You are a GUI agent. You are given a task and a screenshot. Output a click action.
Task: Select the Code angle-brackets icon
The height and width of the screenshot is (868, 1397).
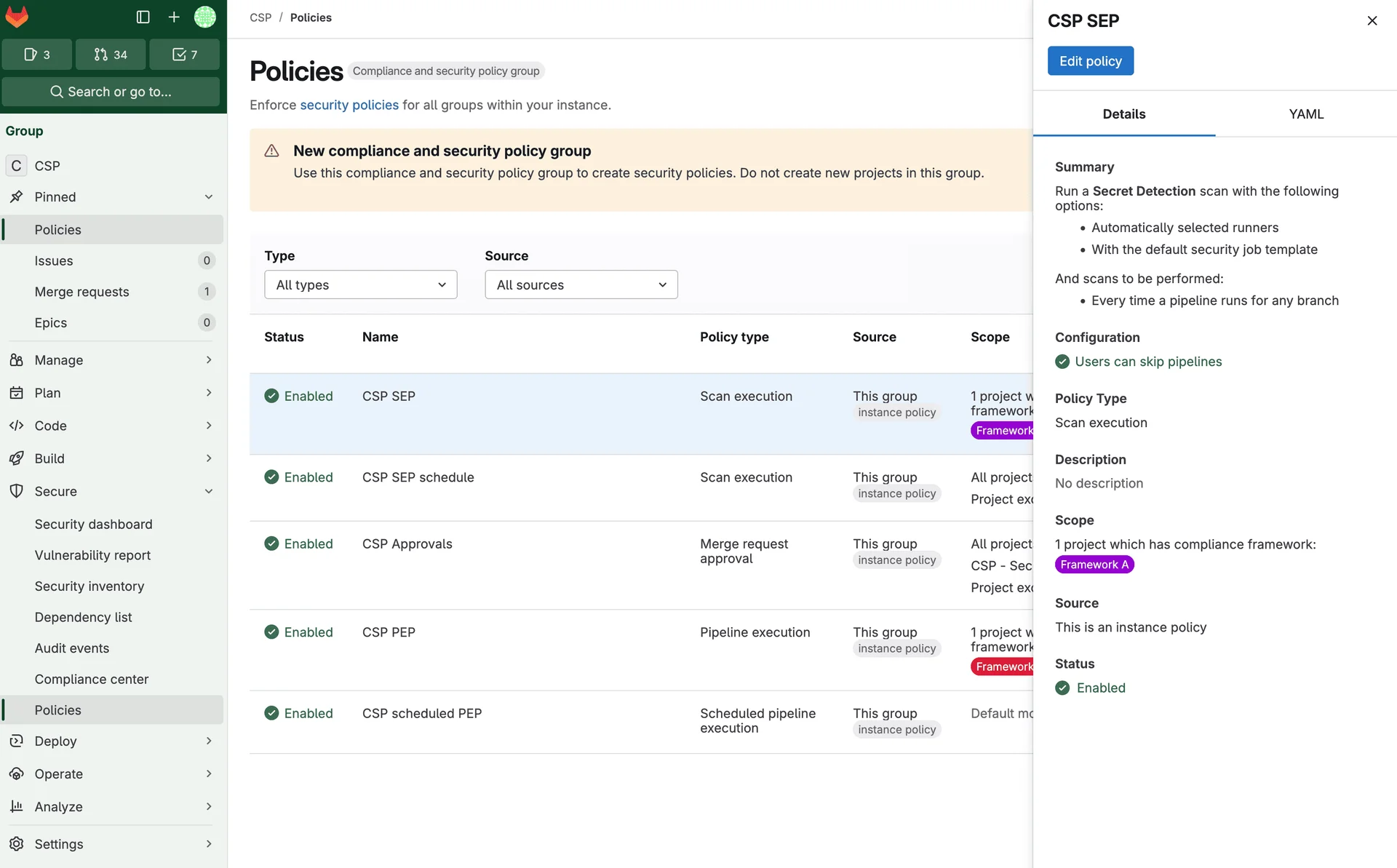pyautogui.click(x=18, y=426)
